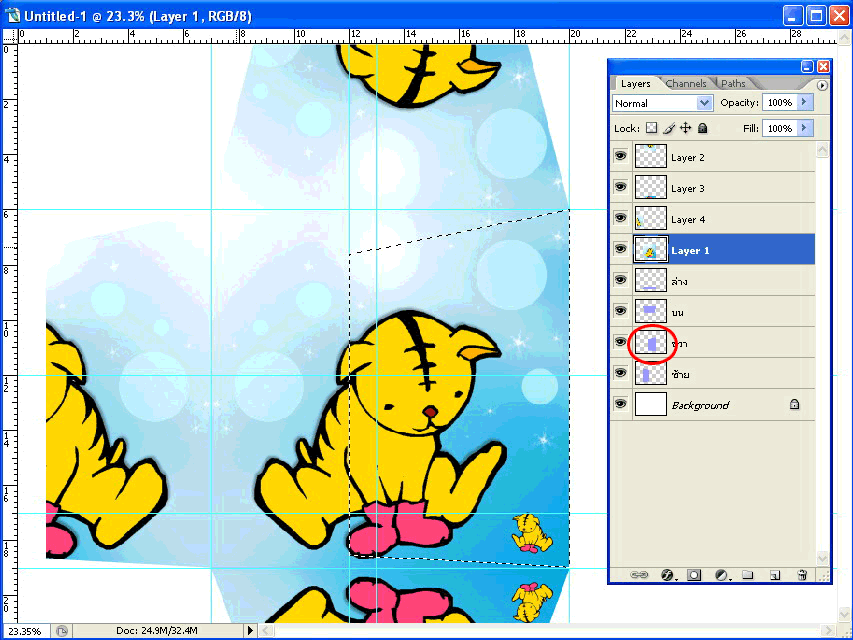Switch to the Paths tab
Viewport: 853px width, 640px height.
[733, 84]
